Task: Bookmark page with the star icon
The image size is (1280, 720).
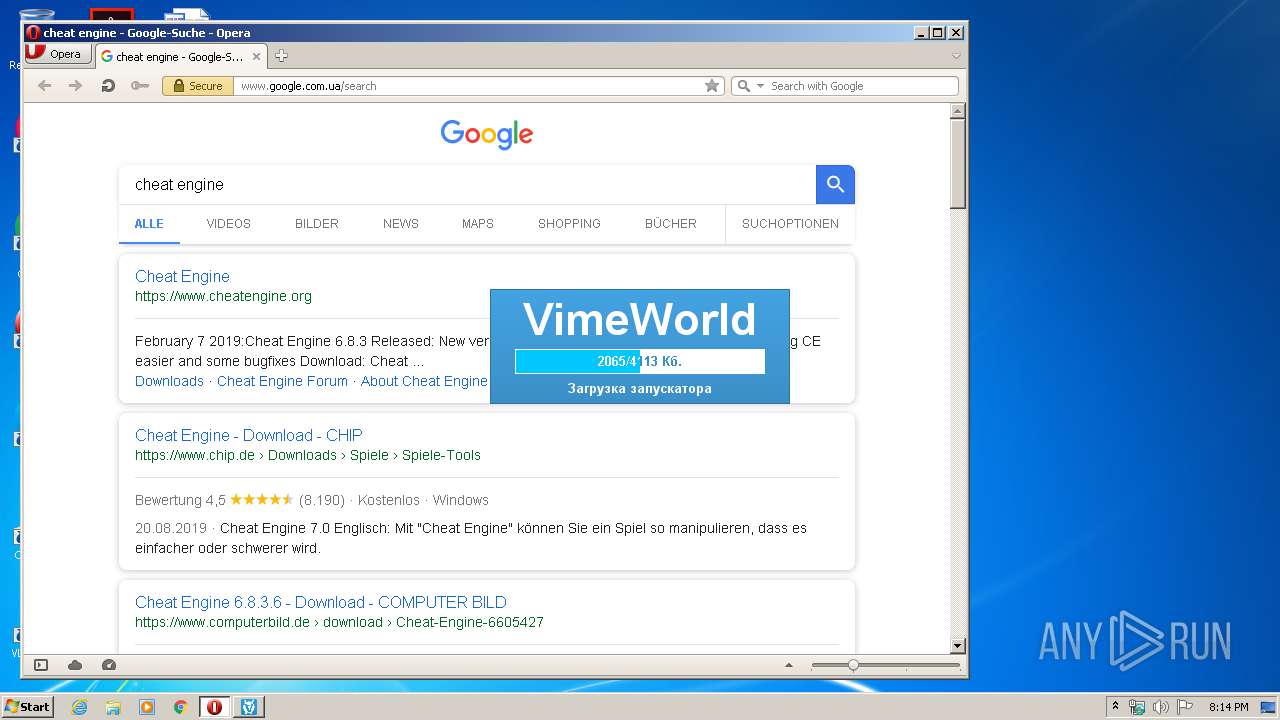Action: 712,86
